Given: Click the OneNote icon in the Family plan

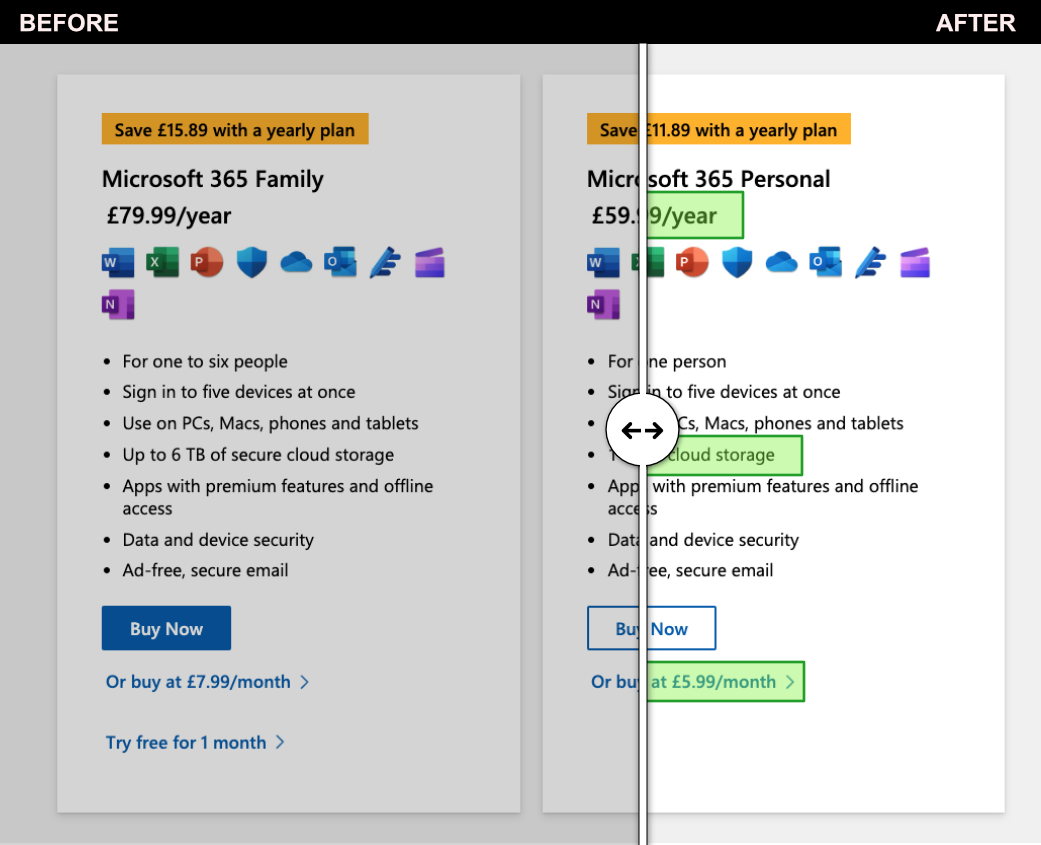Looking at the screenshot, I should 118,304.
